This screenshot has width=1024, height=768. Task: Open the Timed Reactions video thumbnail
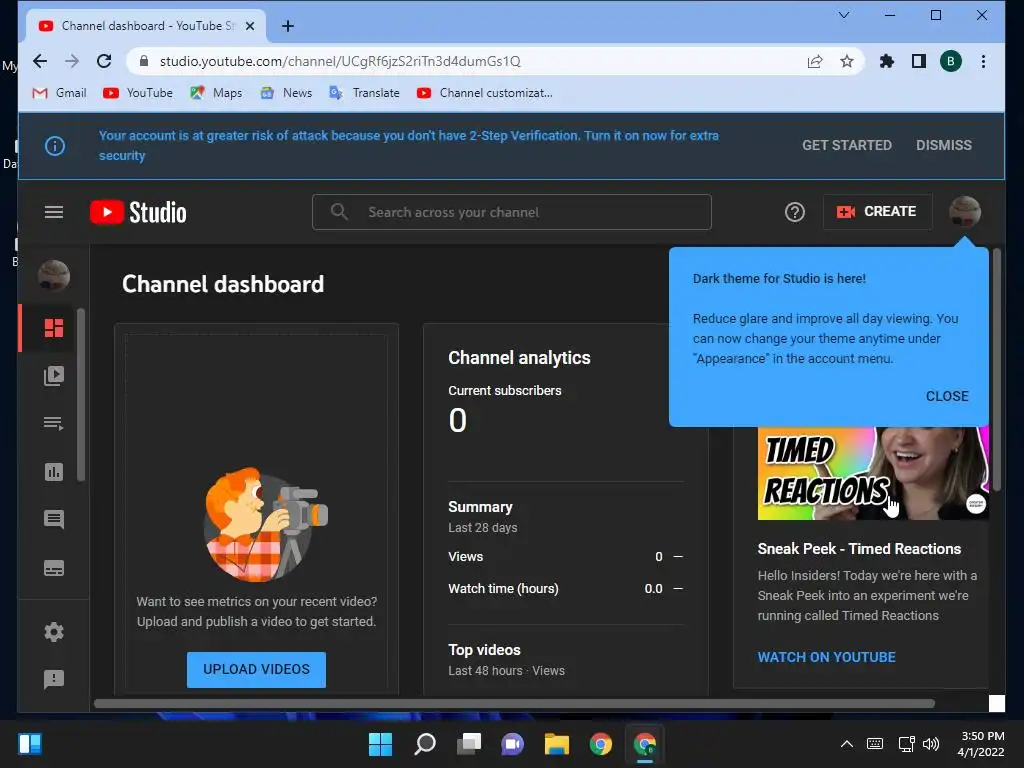pyautogui.click(x=872, y=473)
